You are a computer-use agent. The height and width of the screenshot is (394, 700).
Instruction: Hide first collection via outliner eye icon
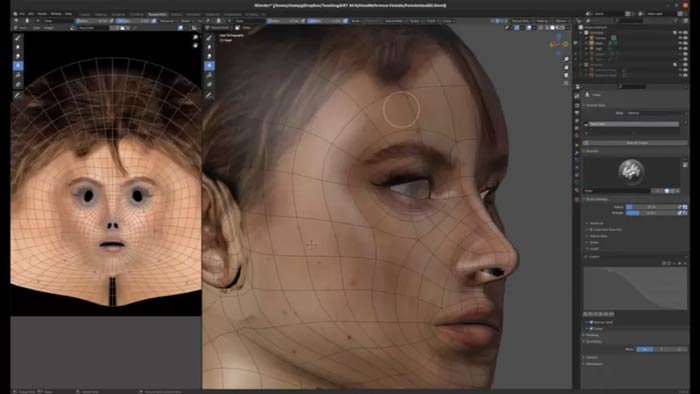coord(680,33)
